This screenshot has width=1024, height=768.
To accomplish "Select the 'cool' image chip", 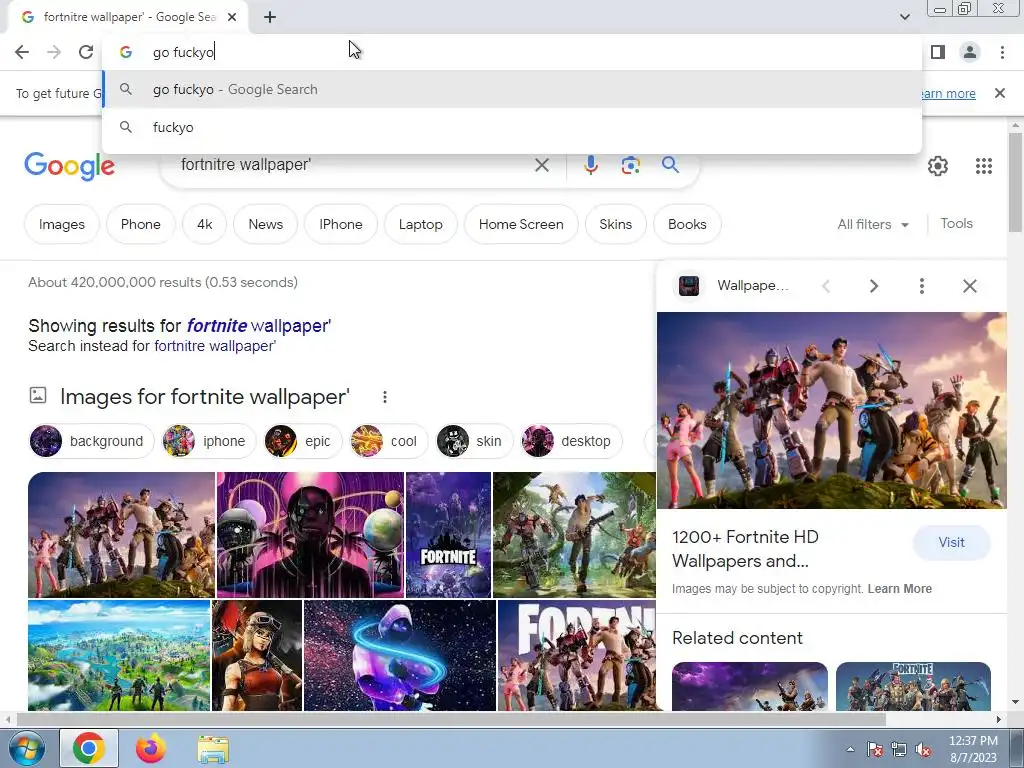I will (387, 441).
